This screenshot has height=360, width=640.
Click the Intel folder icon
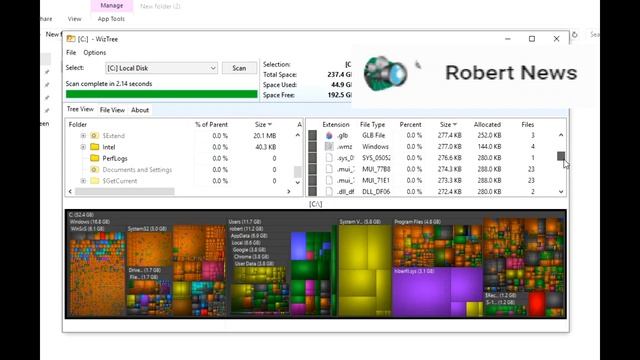point(95,147)
